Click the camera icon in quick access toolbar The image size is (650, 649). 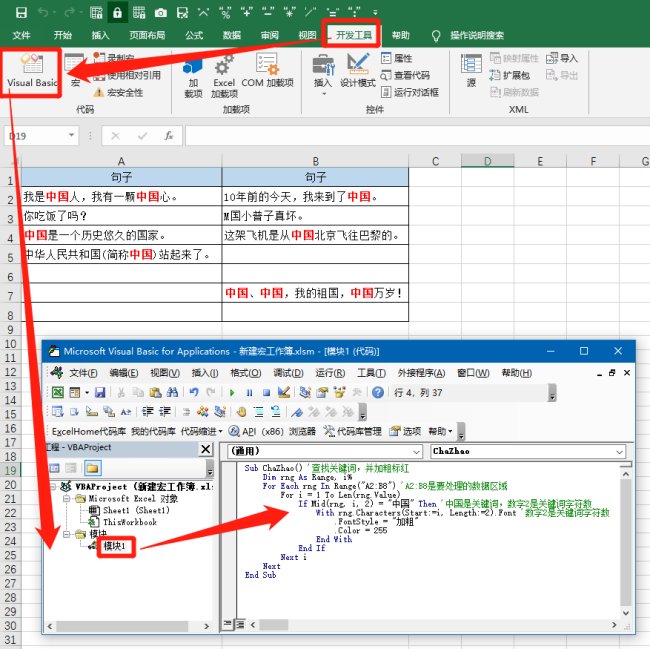160,13
